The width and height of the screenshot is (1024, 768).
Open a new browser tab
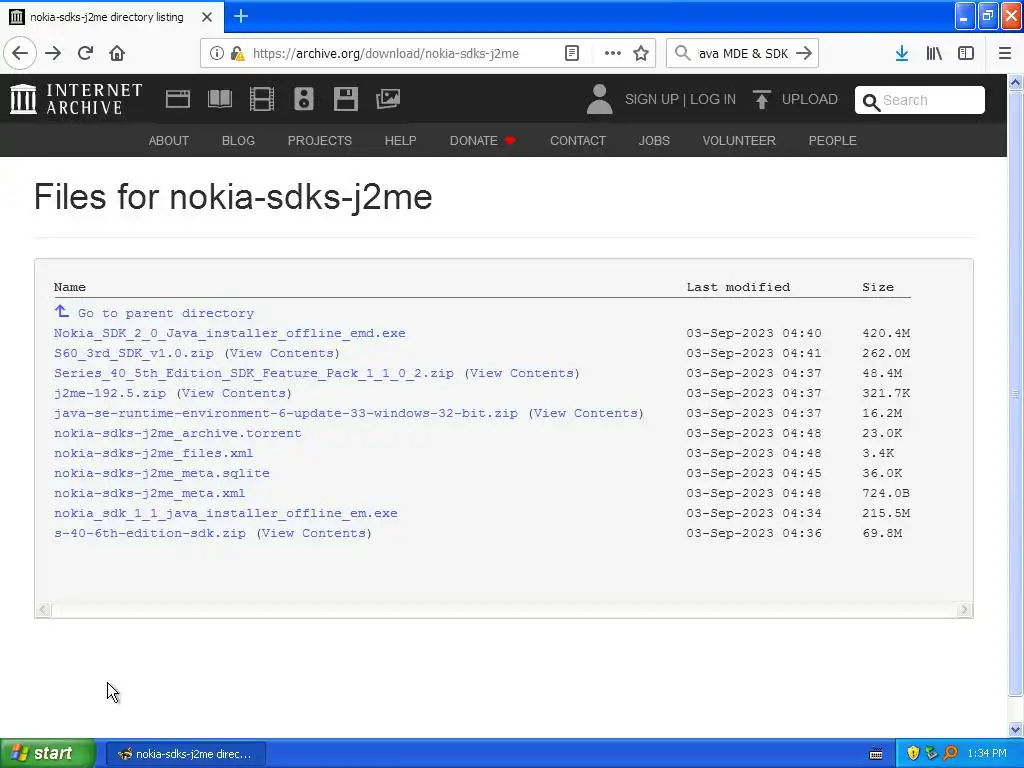241,16
